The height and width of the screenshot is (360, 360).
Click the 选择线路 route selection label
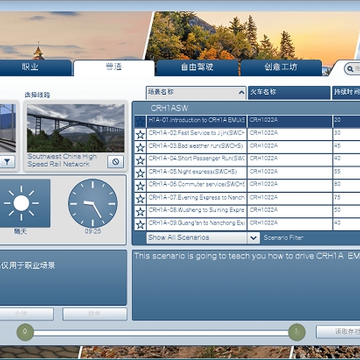(x=37, y=95)
